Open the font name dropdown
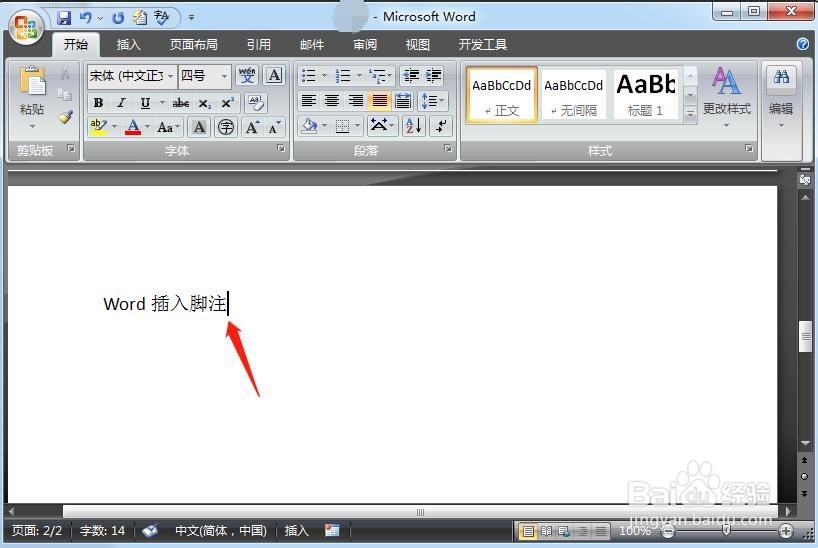 (171, 76)
